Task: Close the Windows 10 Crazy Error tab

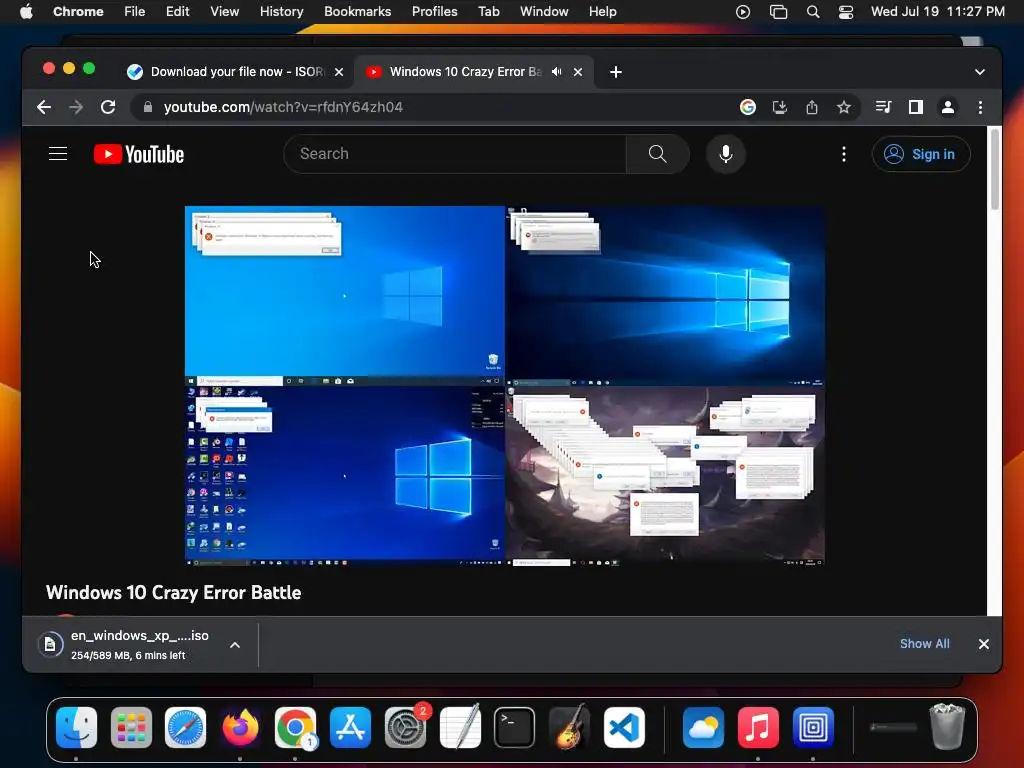Action: click(578, 72)
